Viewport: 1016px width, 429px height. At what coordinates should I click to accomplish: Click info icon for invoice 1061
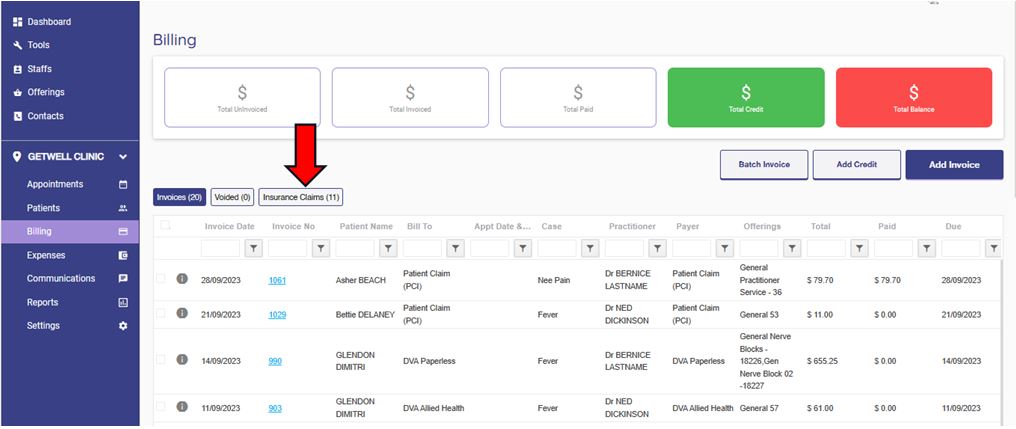coord(182,279)
